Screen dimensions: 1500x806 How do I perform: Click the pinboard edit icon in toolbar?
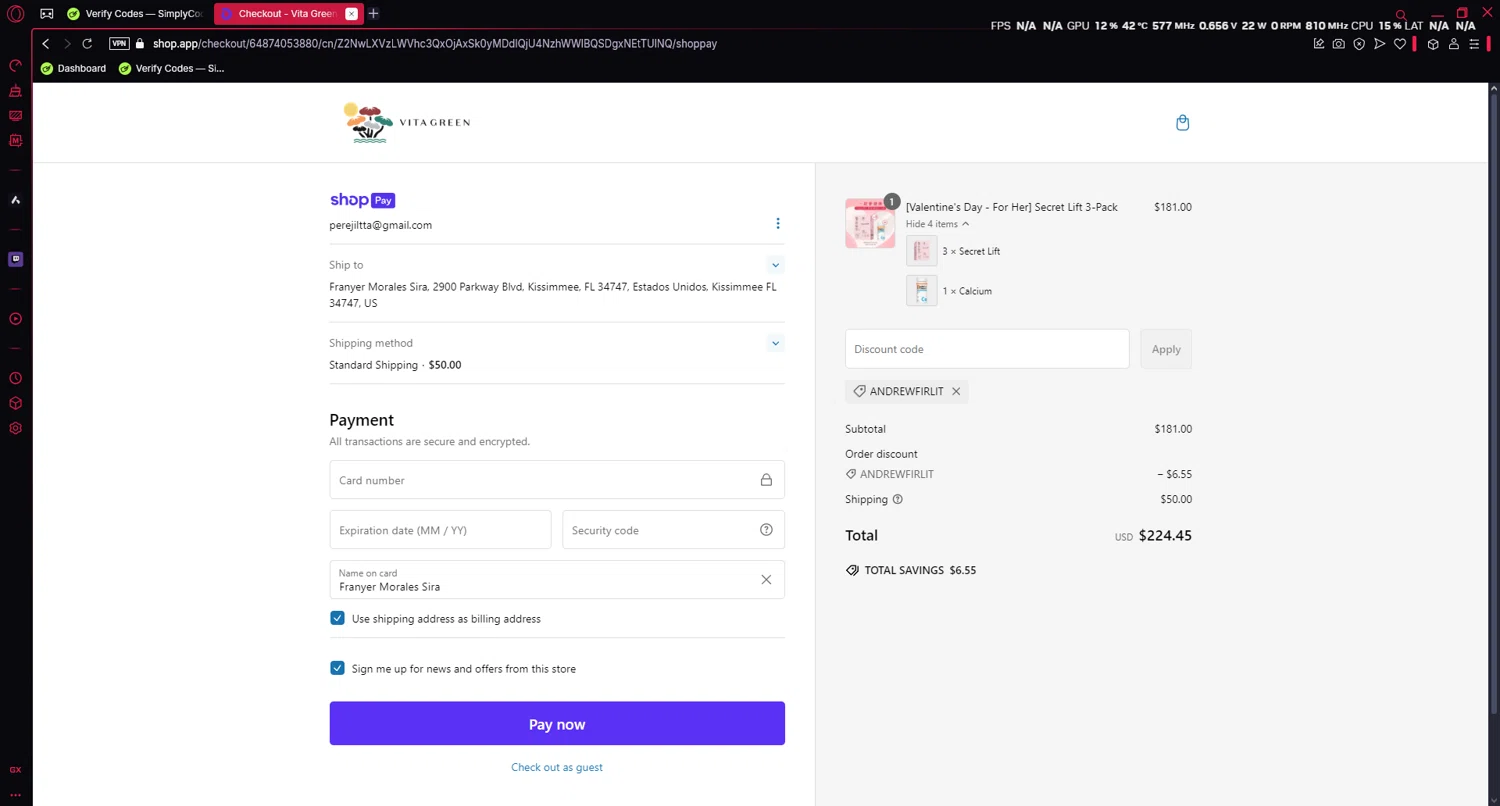pyautogui.click(x=1319, y=44)
